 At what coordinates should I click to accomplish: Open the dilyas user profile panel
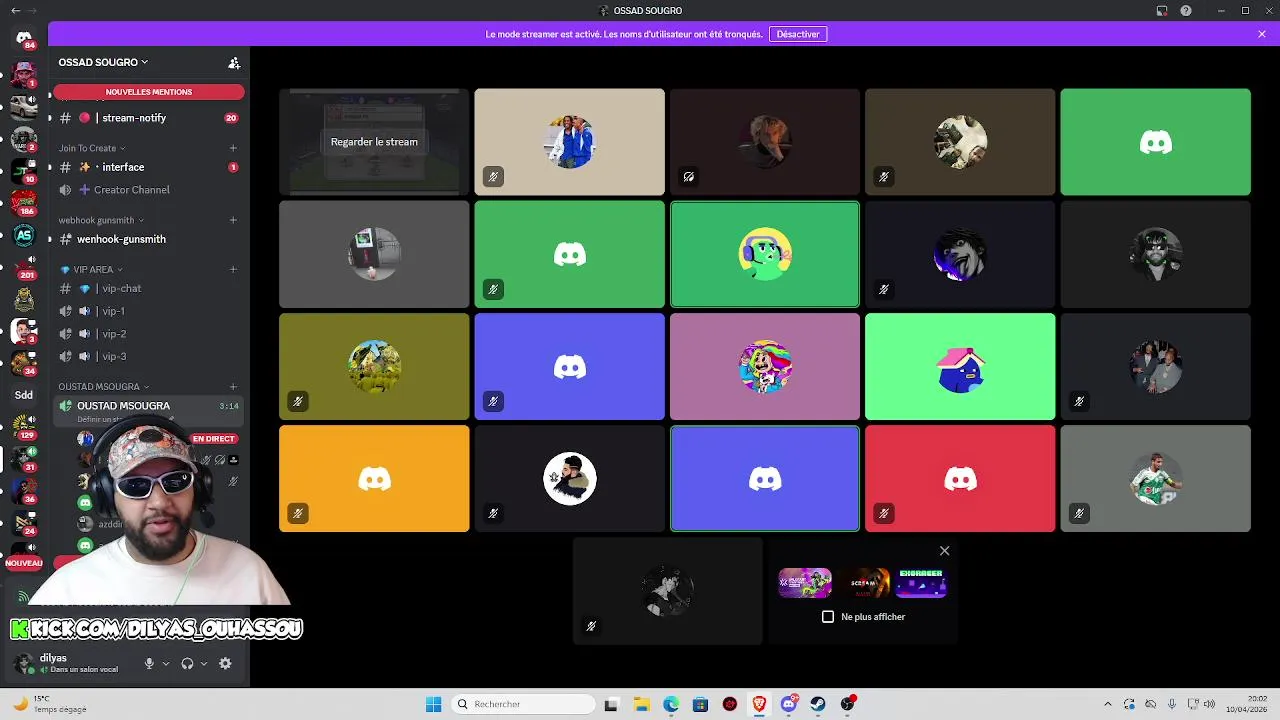70,663
